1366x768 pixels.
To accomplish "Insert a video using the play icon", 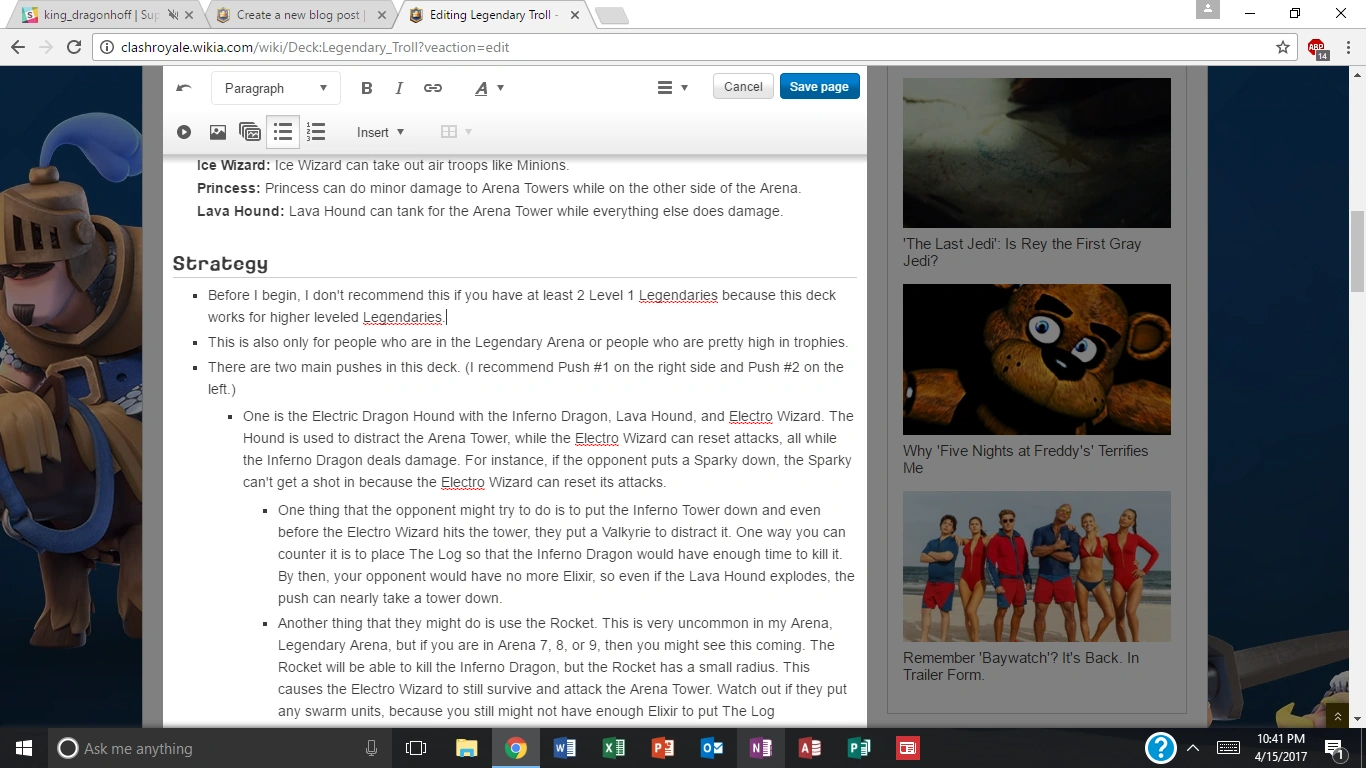I will (x=184, y=132).
